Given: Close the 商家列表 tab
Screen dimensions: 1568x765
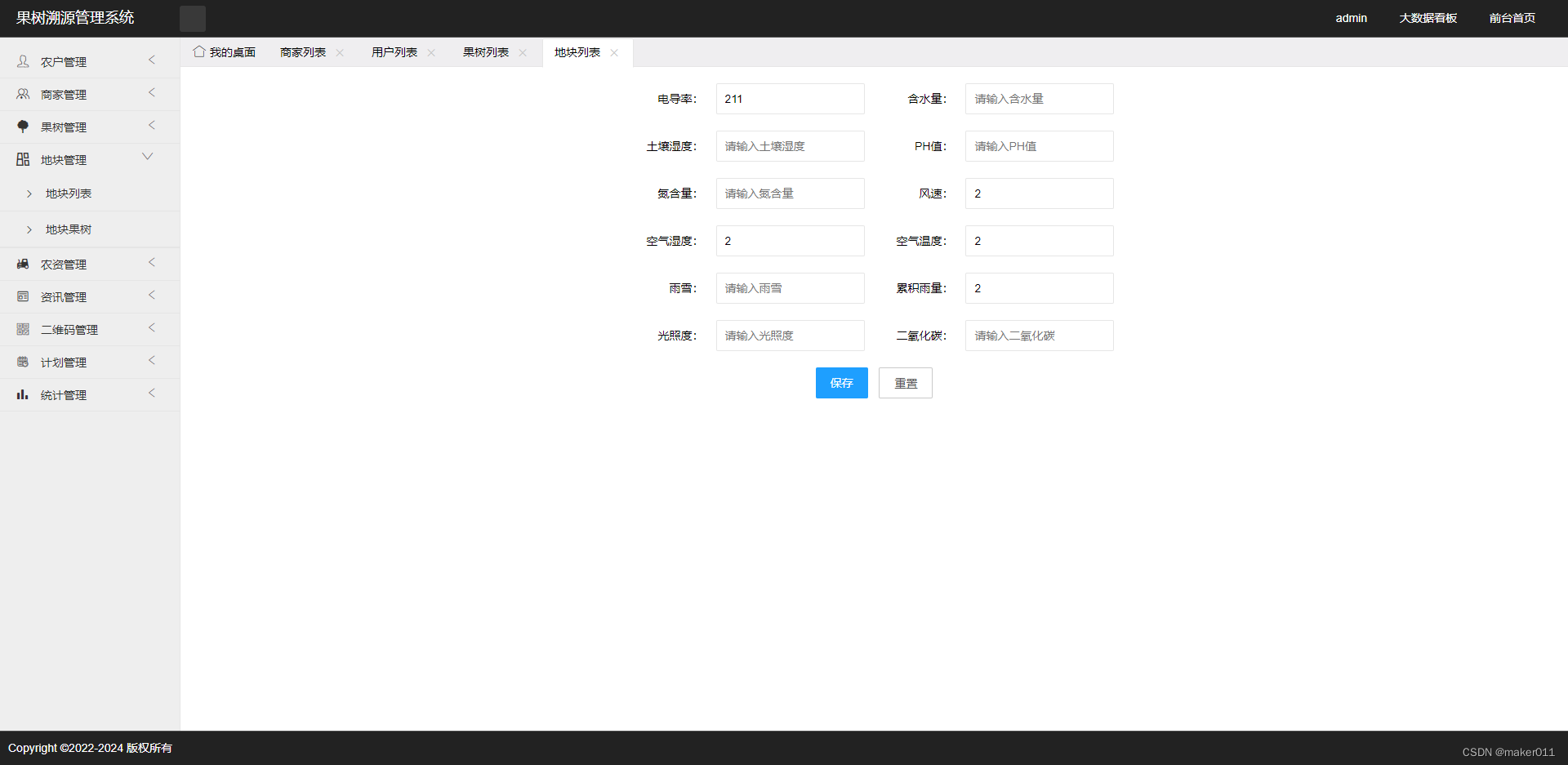Looking at the screenshot, I should tap(340, 52).
